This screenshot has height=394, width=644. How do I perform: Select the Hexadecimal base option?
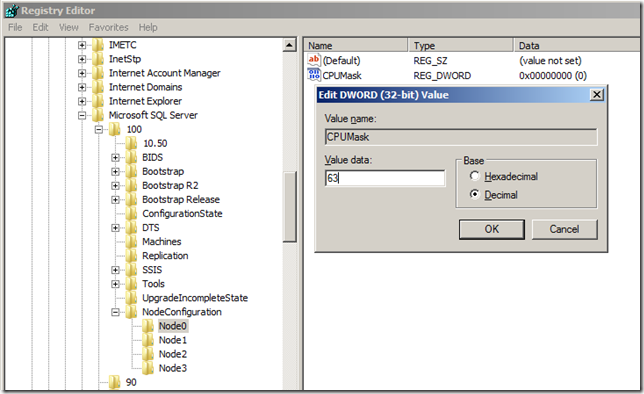(x=474, y=176)
